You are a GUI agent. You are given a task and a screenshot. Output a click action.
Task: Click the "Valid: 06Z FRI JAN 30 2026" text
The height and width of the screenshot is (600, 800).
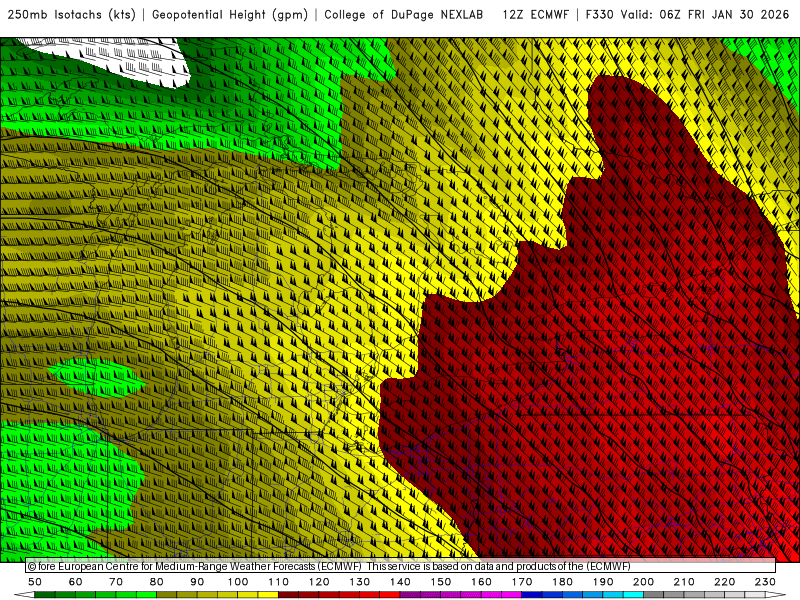tap(705, 15)
